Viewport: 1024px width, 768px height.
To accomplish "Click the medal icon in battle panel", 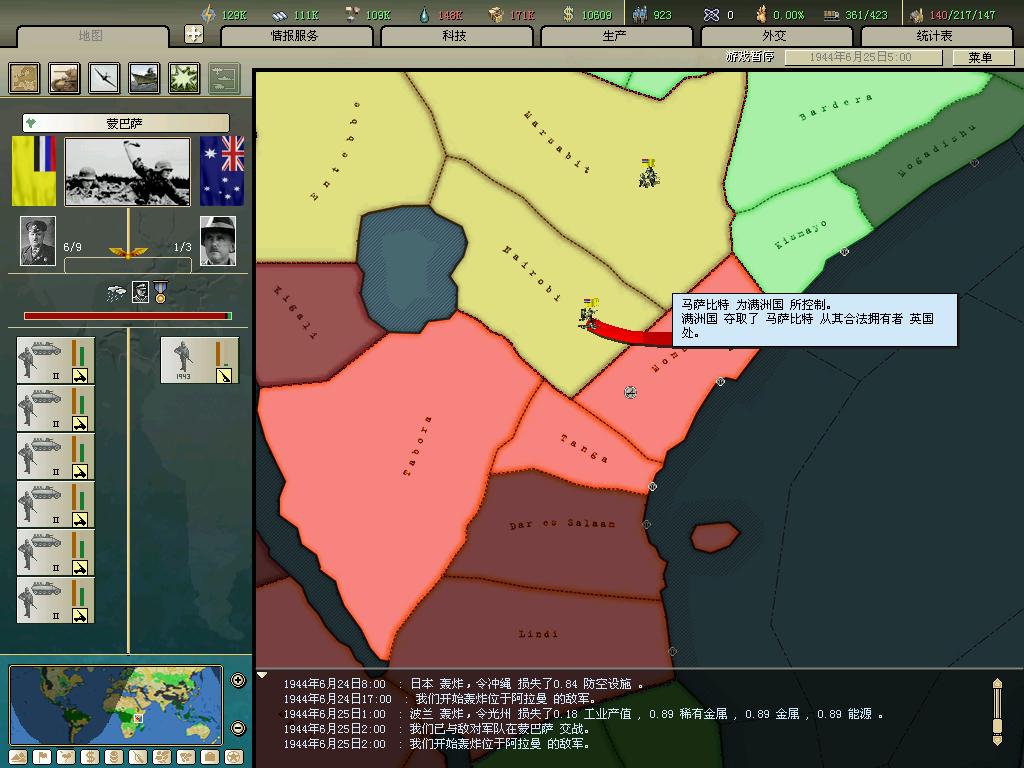I will (x=160, y=292).
